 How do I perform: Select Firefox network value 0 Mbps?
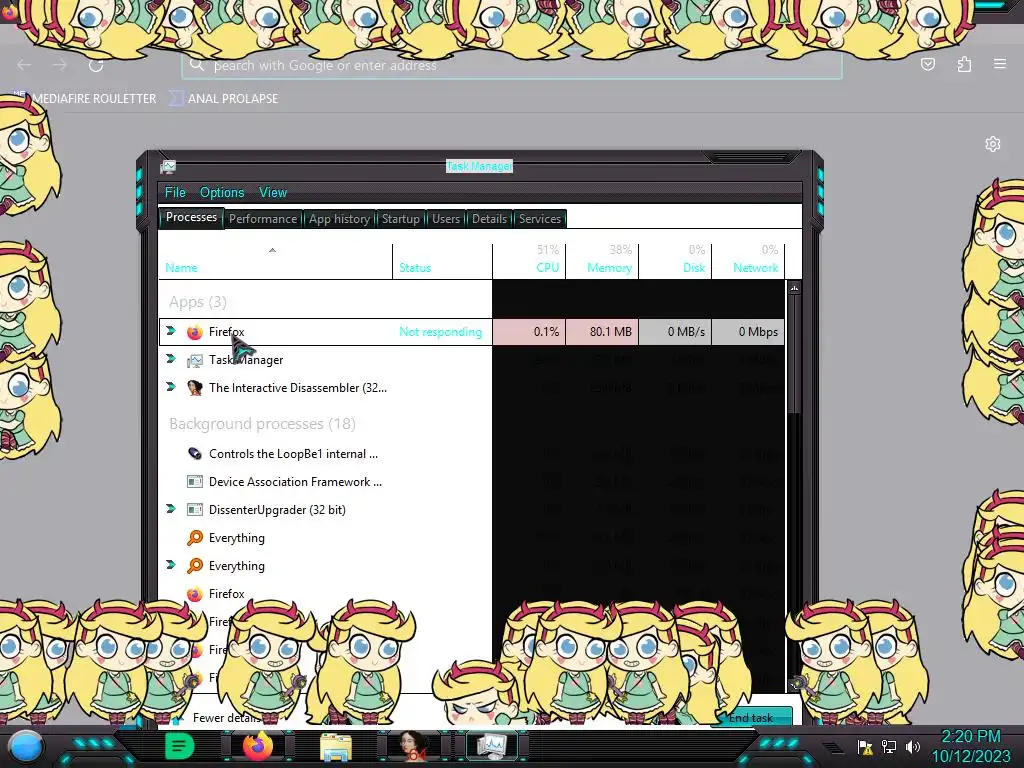tap(758, 332)
